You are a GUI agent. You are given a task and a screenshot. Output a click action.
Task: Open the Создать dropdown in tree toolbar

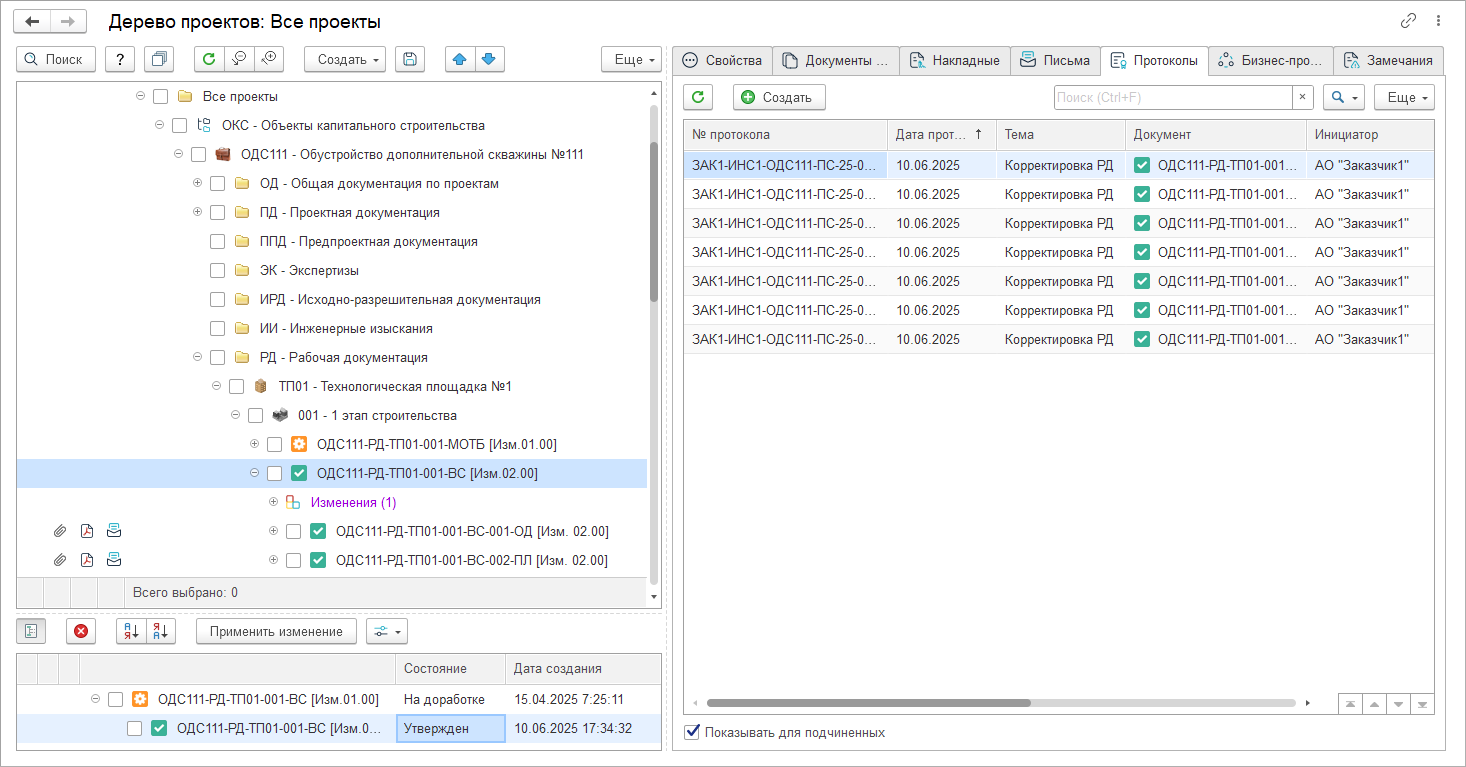point(344,60)
